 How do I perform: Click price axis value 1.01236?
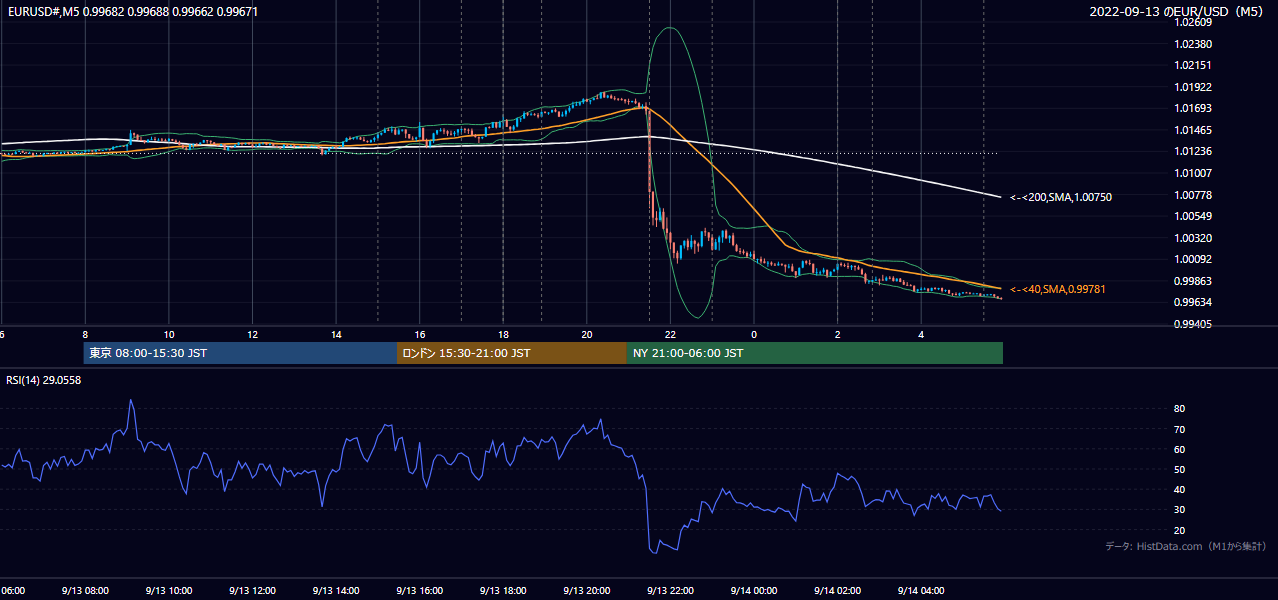click(x=1193, y=151)
